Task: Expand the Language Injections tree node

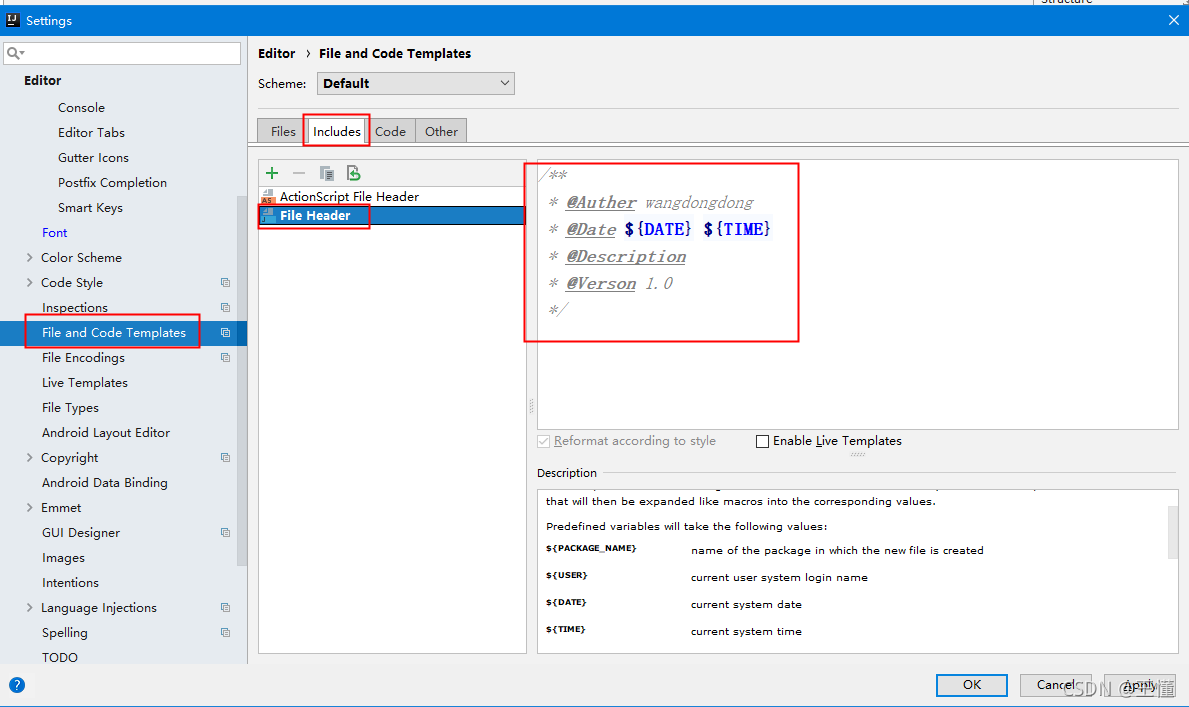Action: point(30,608)
